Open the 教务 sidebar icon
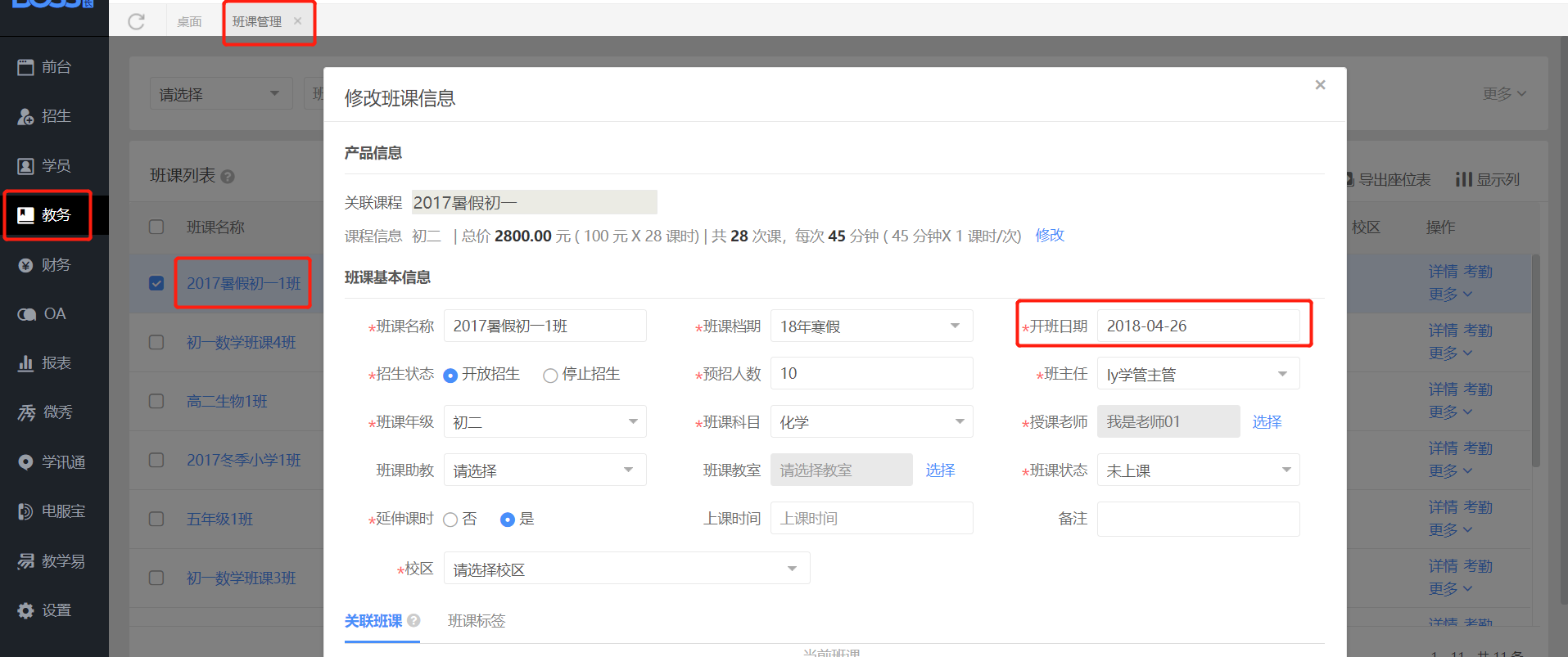The image size is (1568, 657). [x=26, y=215]
